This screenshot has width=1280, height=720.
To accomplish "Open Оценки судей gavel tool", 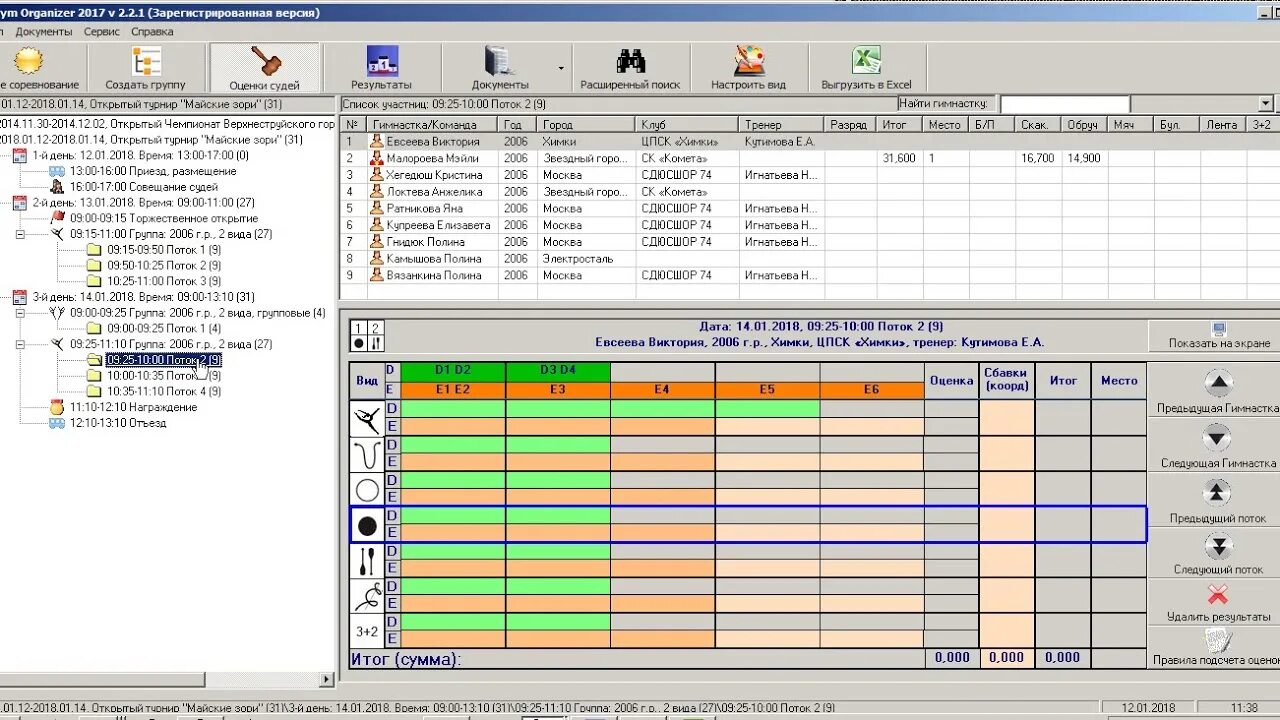I will tap(264, 68).
